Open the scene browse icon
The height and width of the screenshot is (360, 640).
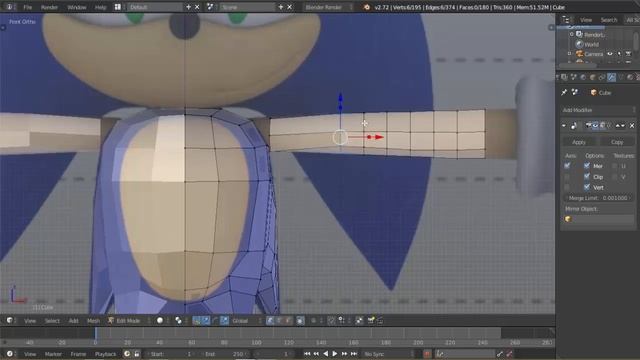(210, 7)
